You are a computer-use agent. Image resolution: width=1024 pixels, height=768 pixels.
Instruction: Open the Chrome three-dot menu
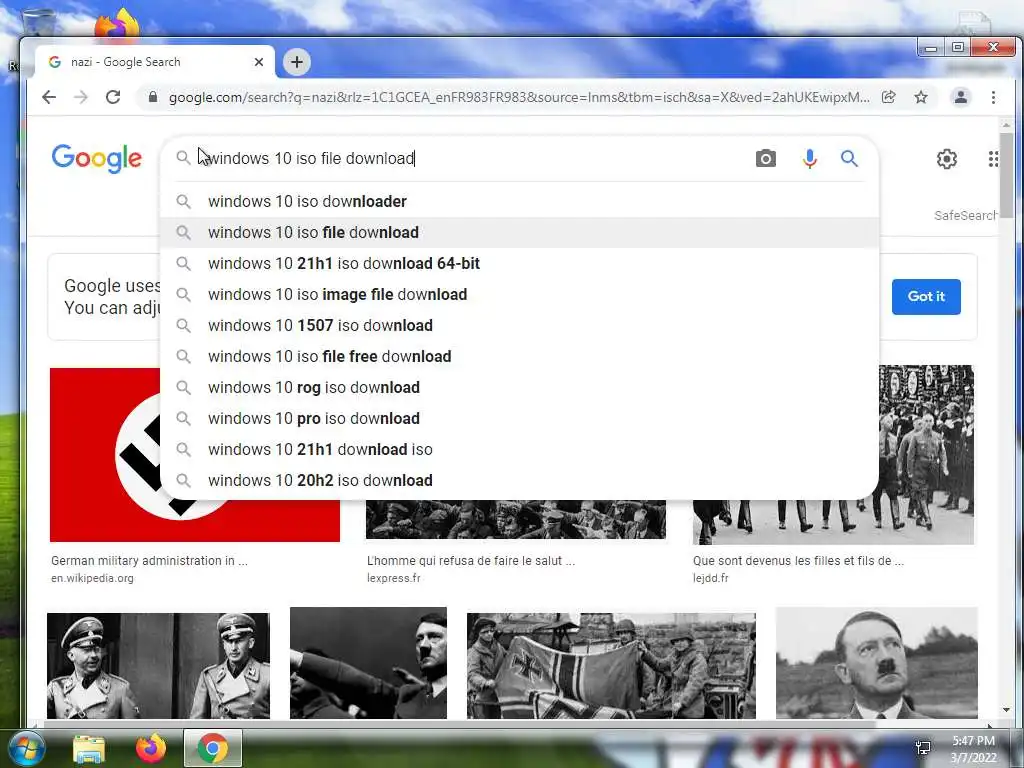click(993, 97)
